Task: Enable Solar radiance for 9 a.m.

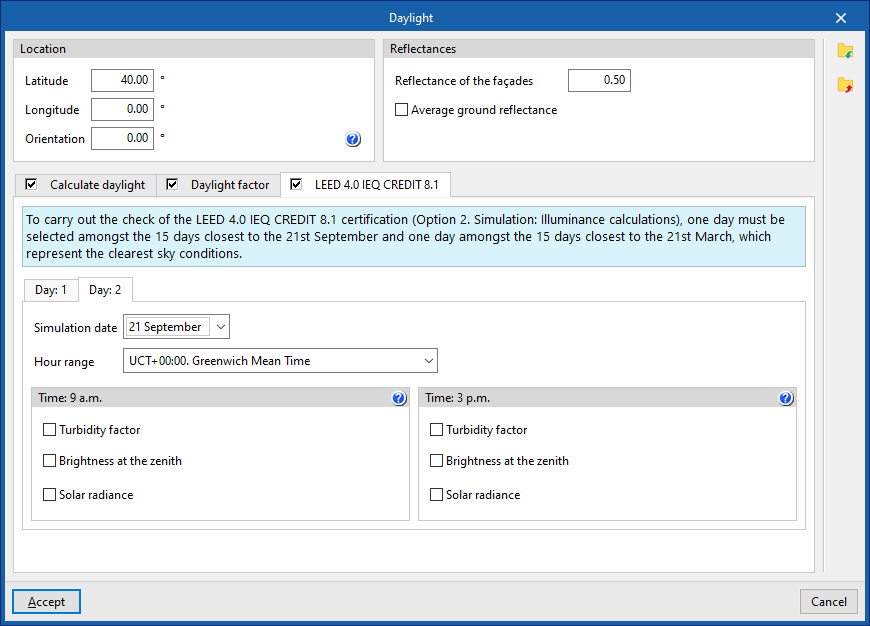Action: (49, 494)
